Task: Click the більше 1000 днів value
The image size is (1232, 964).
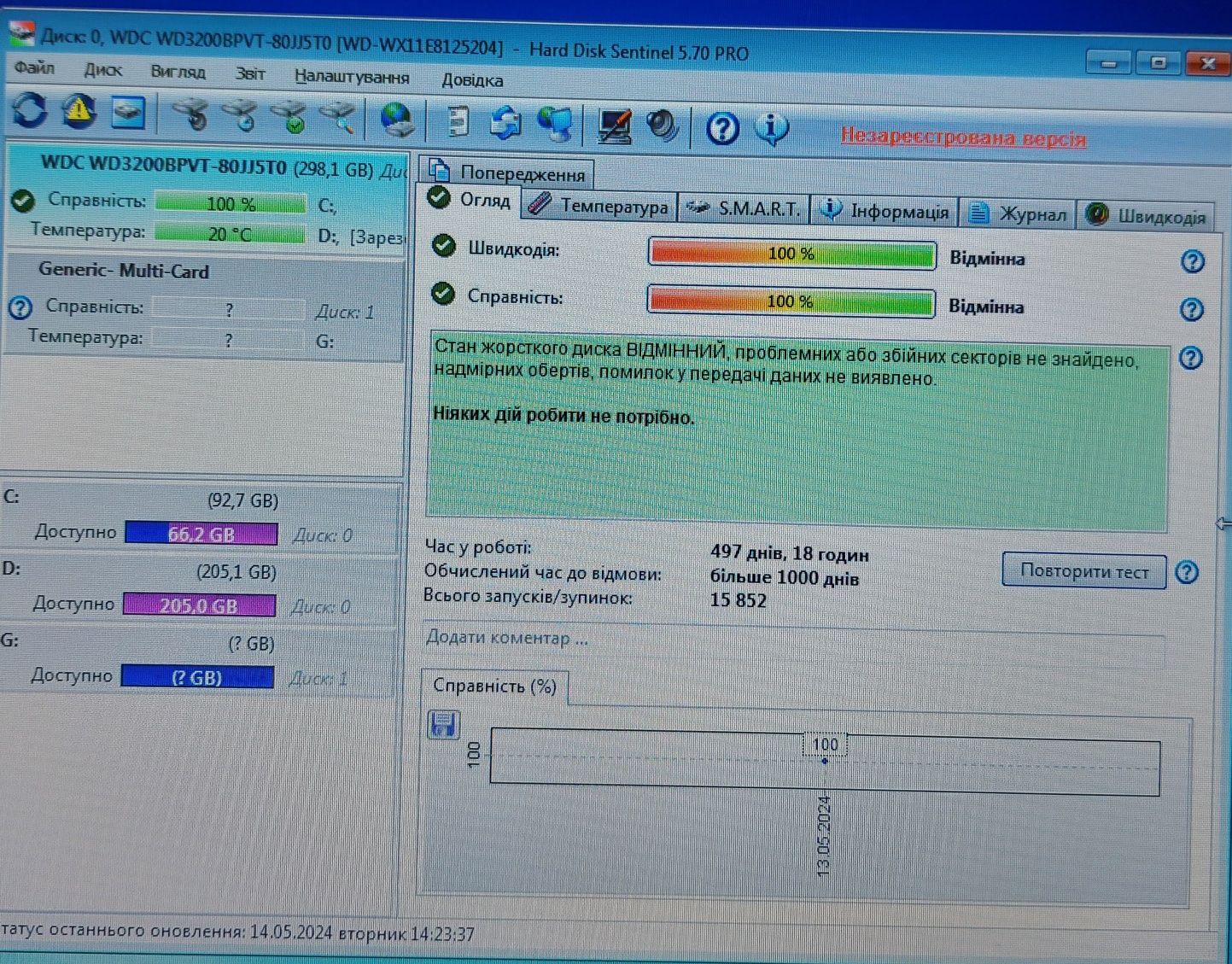Action: pyautogui.click(x=785, y=577)
